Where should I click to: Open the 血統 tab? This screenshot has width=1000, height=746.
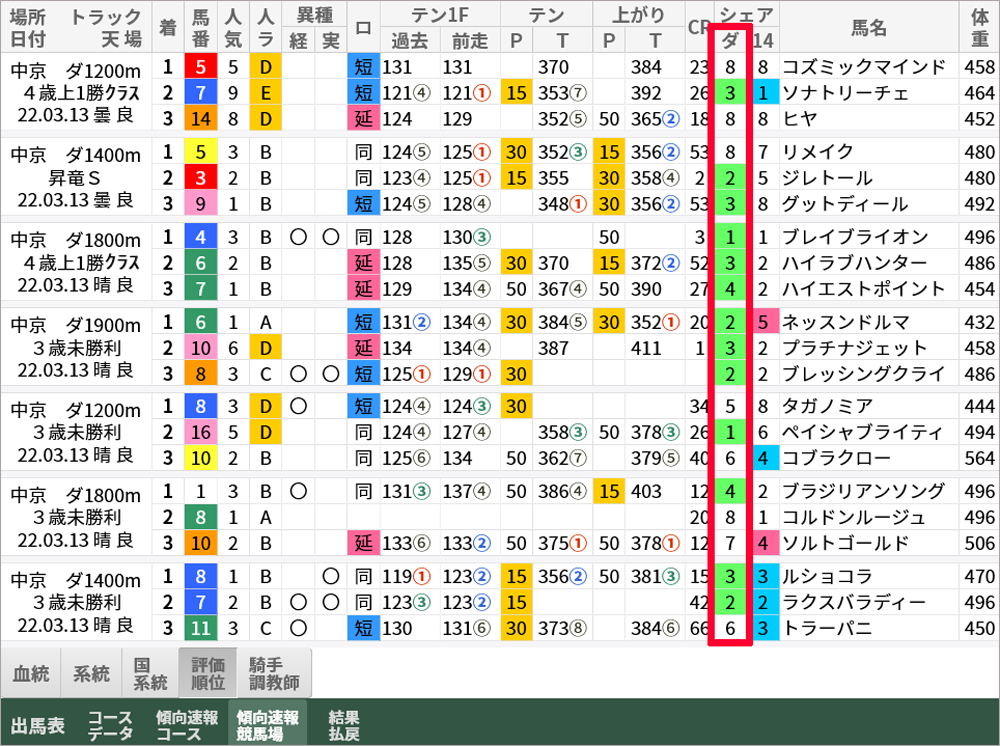pos(31,673)
